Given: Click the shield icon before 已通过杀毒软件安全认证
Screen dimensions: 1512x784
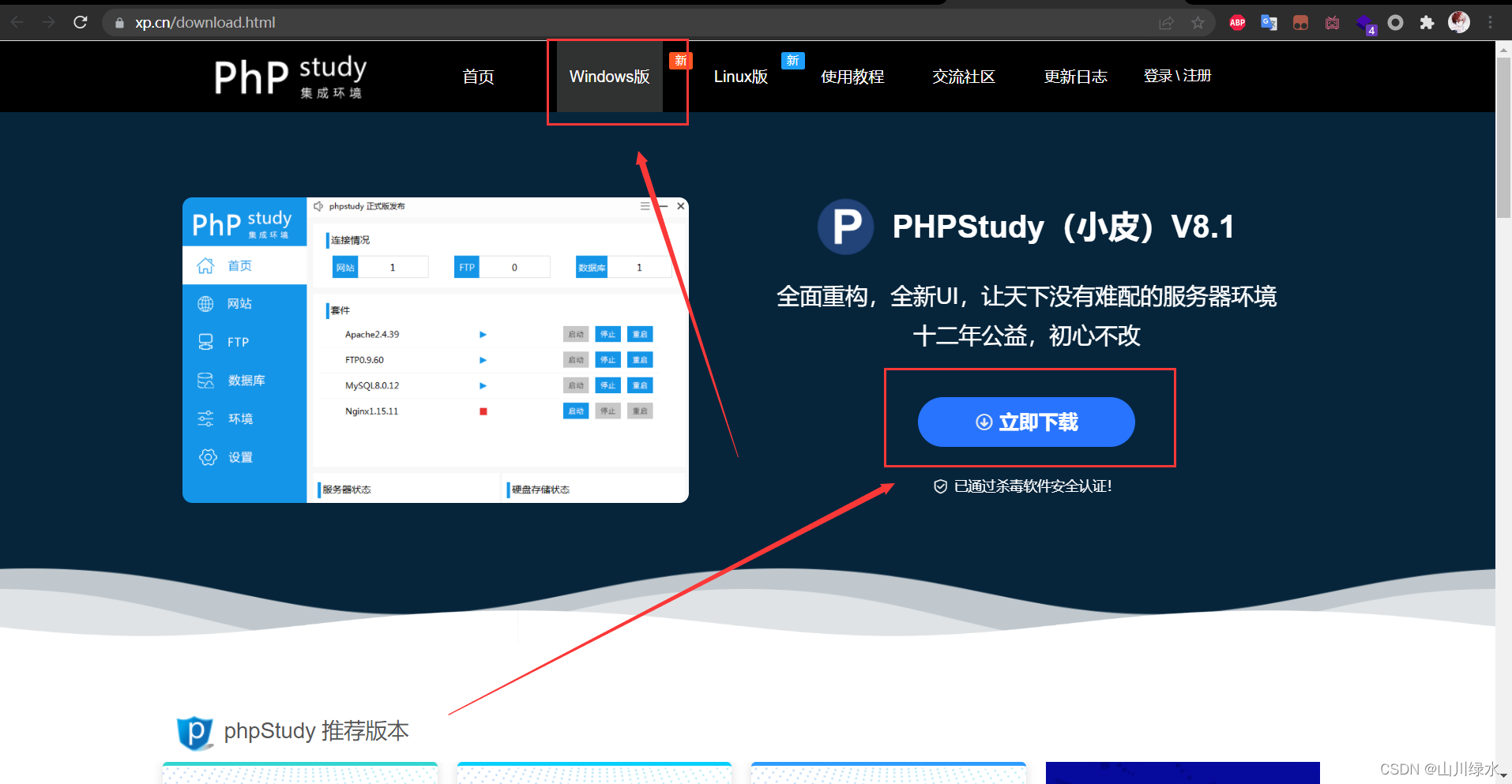Looking at the screenshot, I should tap(940, 486).
